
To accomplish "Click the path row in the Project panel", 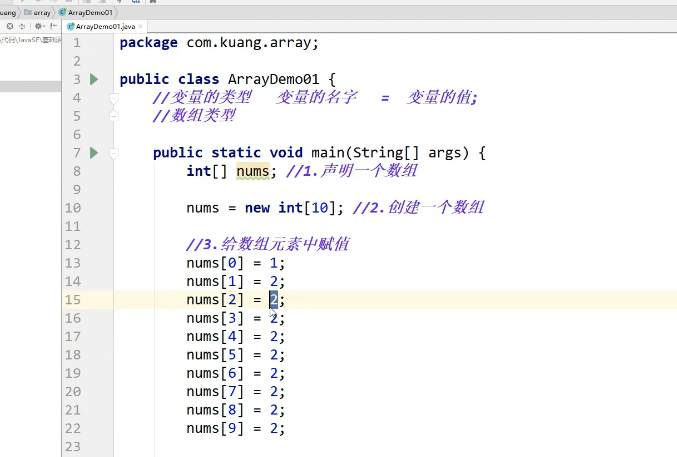I will coord(30,40).
